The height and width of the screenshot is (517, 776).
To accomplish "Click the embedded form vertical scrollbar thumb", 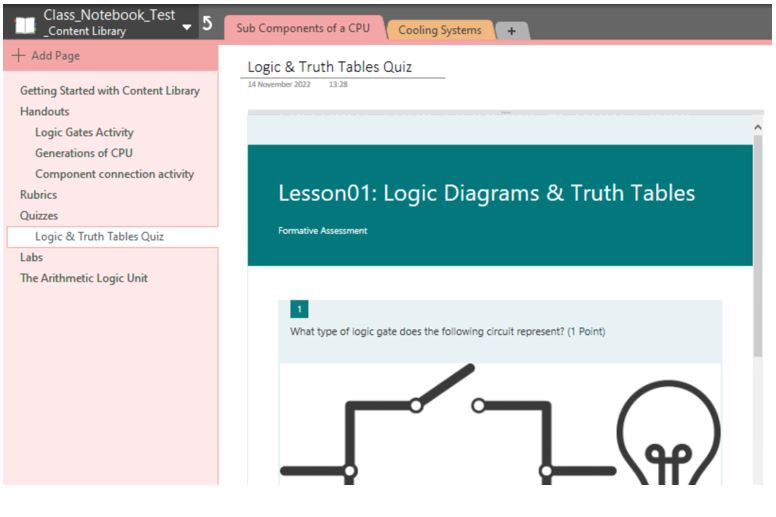I will point(758,245).
